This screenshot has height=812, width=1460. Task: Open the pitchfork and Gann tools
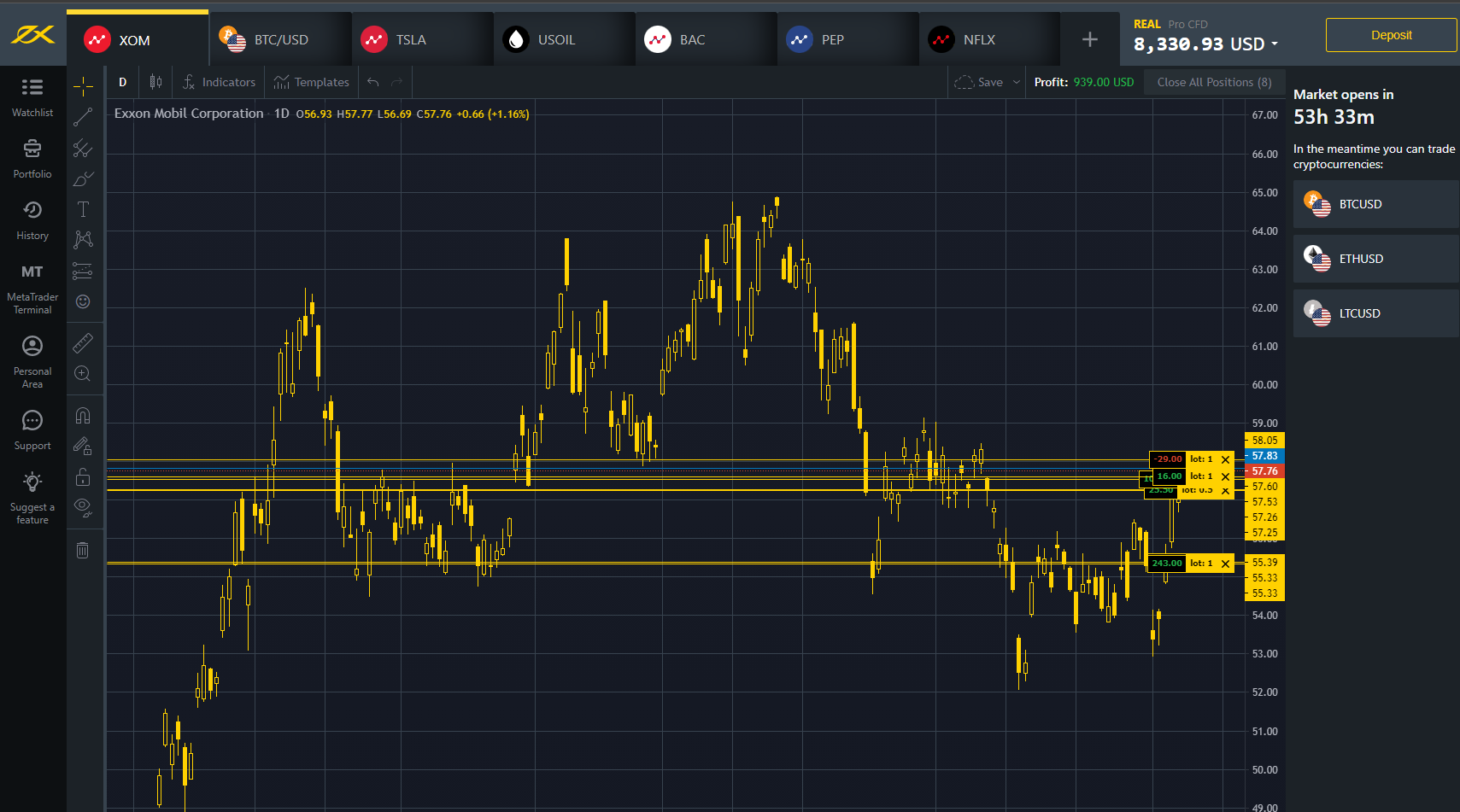83,149
